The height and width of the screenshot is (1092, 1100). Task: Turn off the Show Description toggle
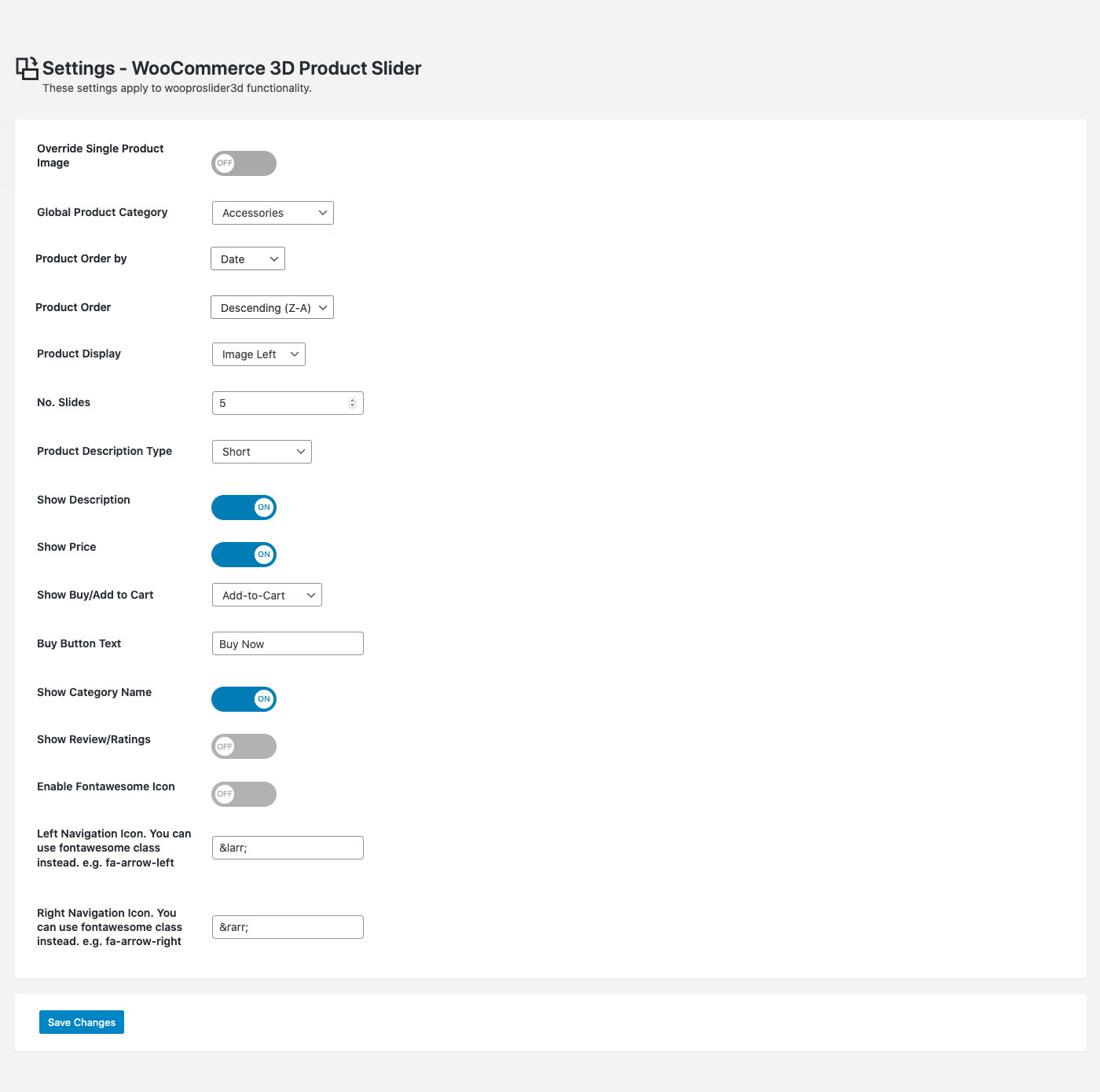point(244,508)
